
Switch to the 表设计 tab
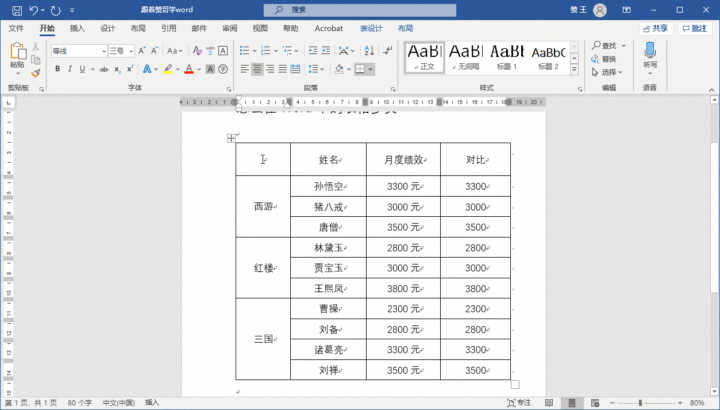(x=371, y=28)
